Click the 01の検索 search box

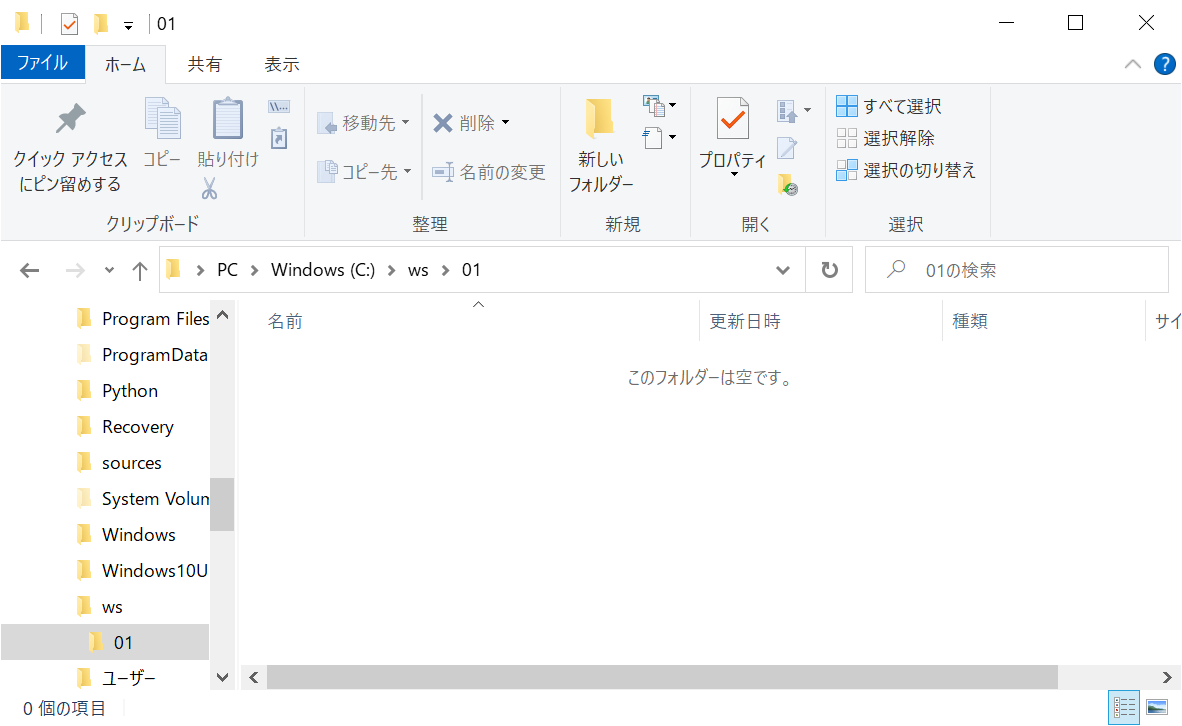point(1017,270)
